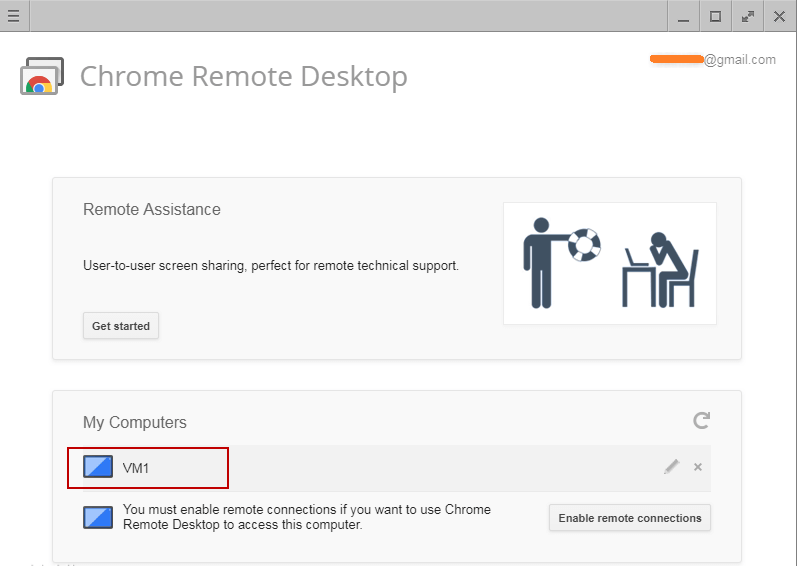The height and width of the screenshot is (587, 797).
Task: Refresh the My Computers list
Action: (x=701, y=420)
